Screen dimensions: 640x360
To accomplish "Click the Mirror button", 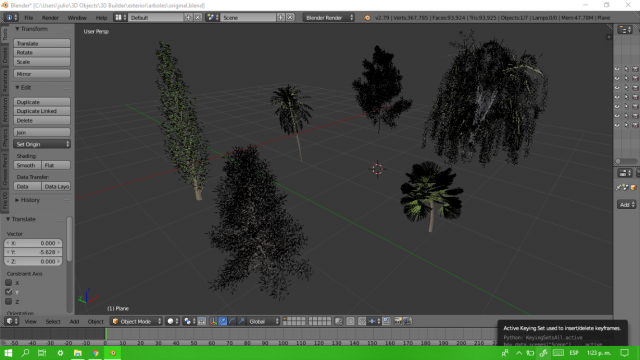I will pyautogui.click(x=42, y=74).
